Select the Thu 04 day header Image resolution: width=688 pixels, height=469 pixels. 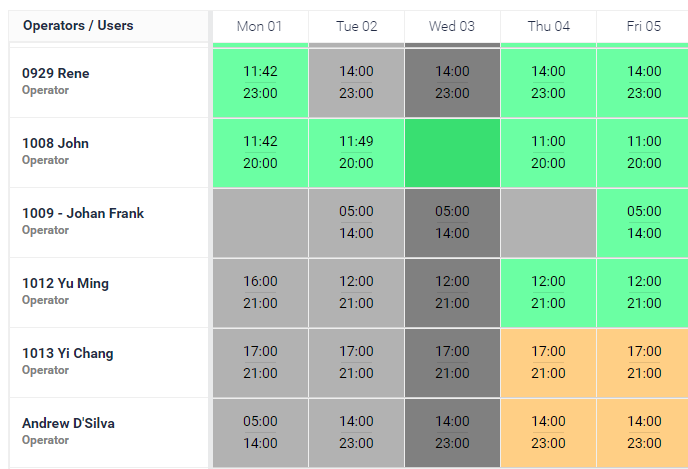548,26
